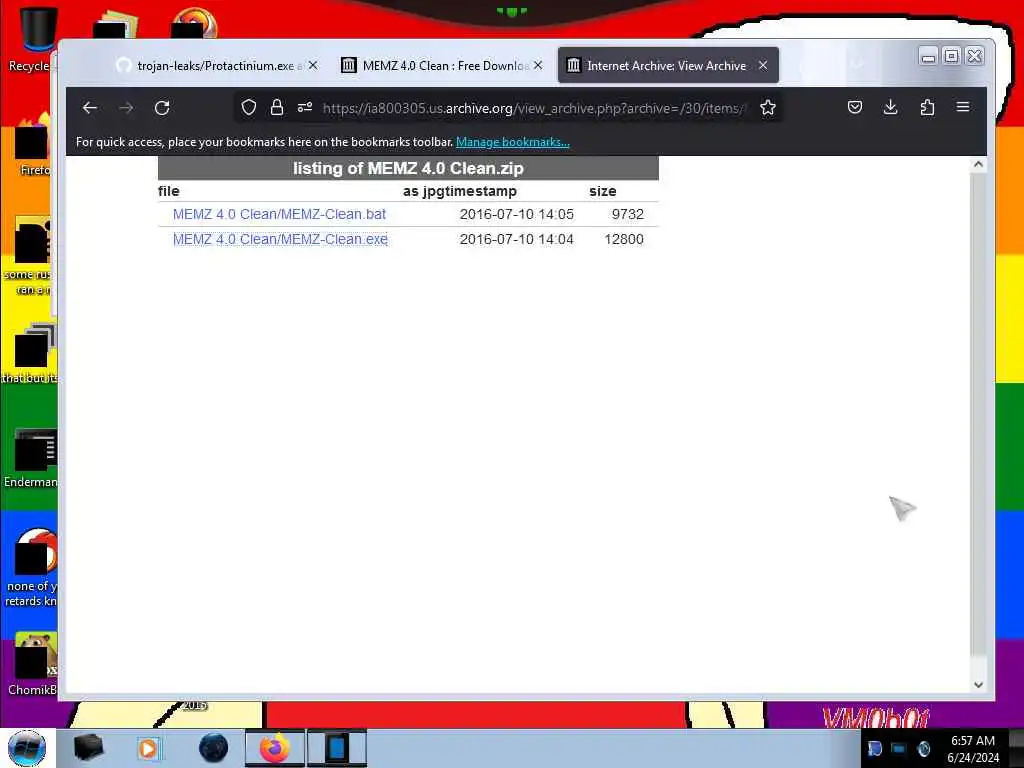
Task: Open MEMZ 4.0 Clean/MEMZ-Clean.exe link
Action: click(280, 239)
